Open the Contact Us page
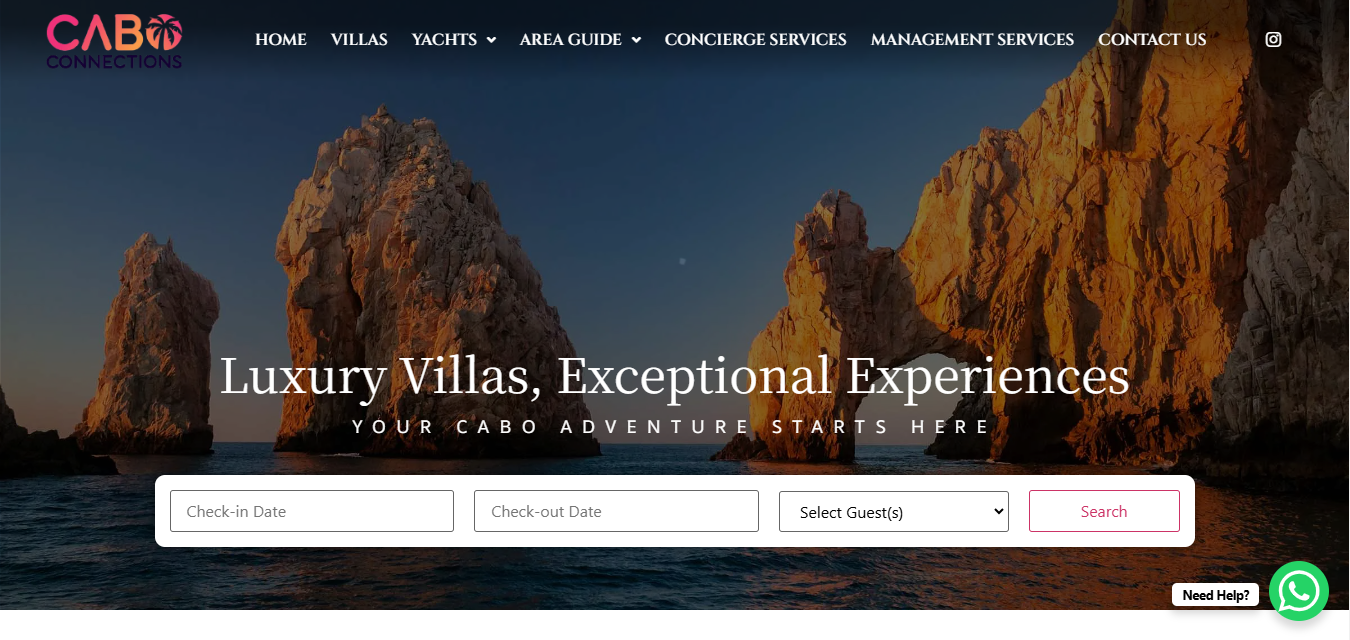The image size is (1350, 640). pos(1152,40)
